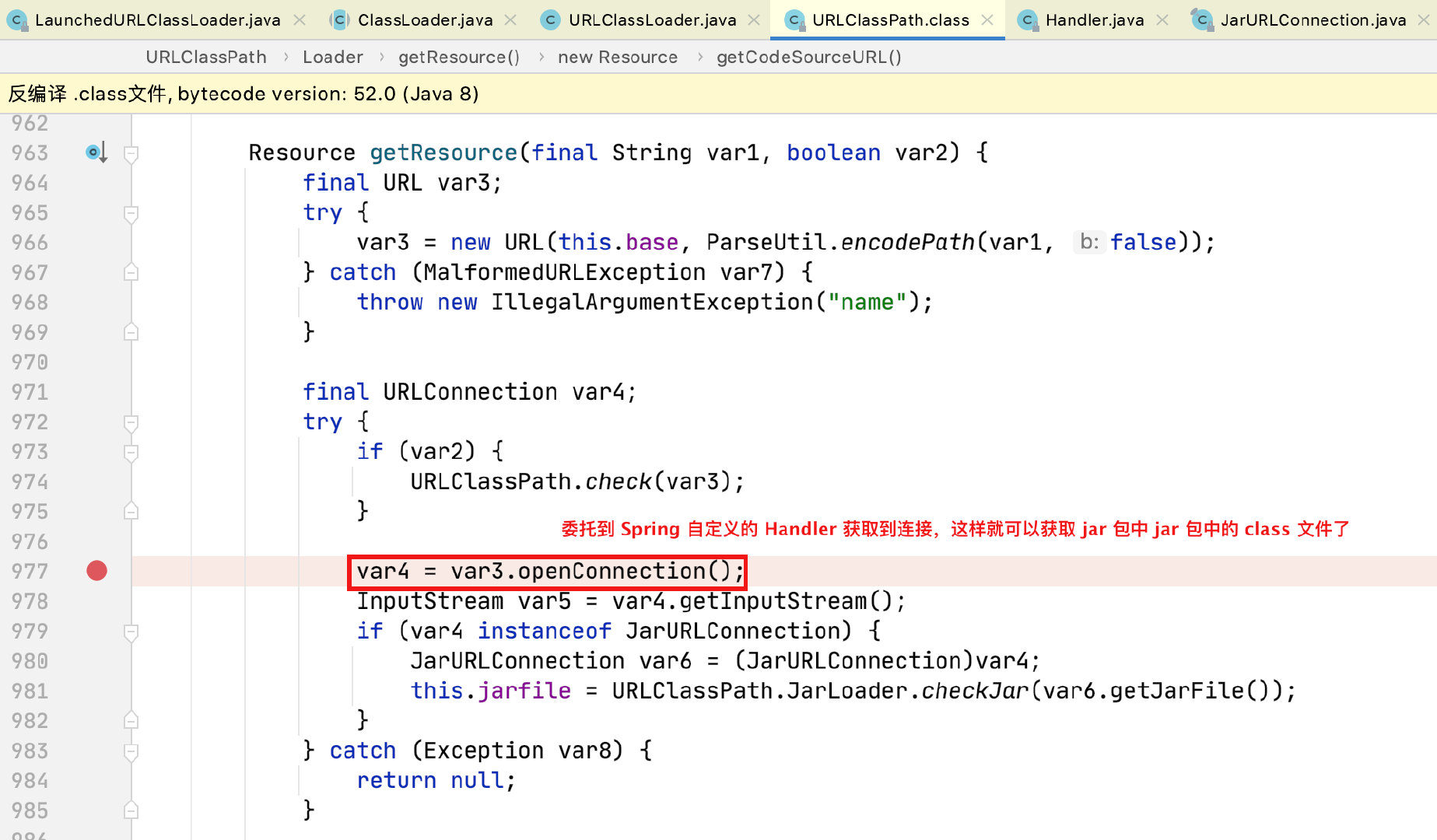Collapse the try block fold at line 965
This screenshot has width=1437, height=840.
coord(131,214)
